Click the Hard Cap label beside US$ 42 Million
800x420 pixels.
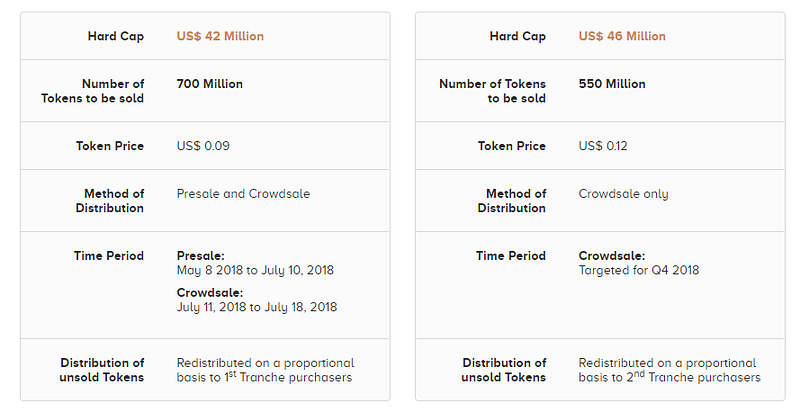116,36
